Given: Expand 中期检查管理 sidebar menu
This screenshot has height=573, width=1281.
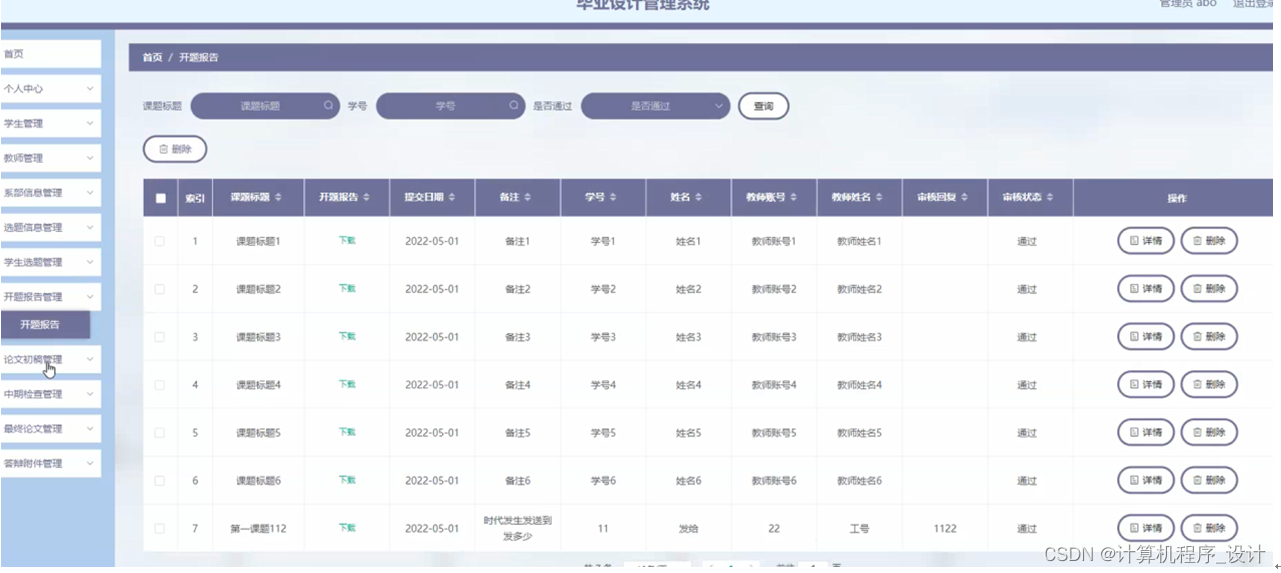Looking at the screenshot, I should tap(50, 394).
